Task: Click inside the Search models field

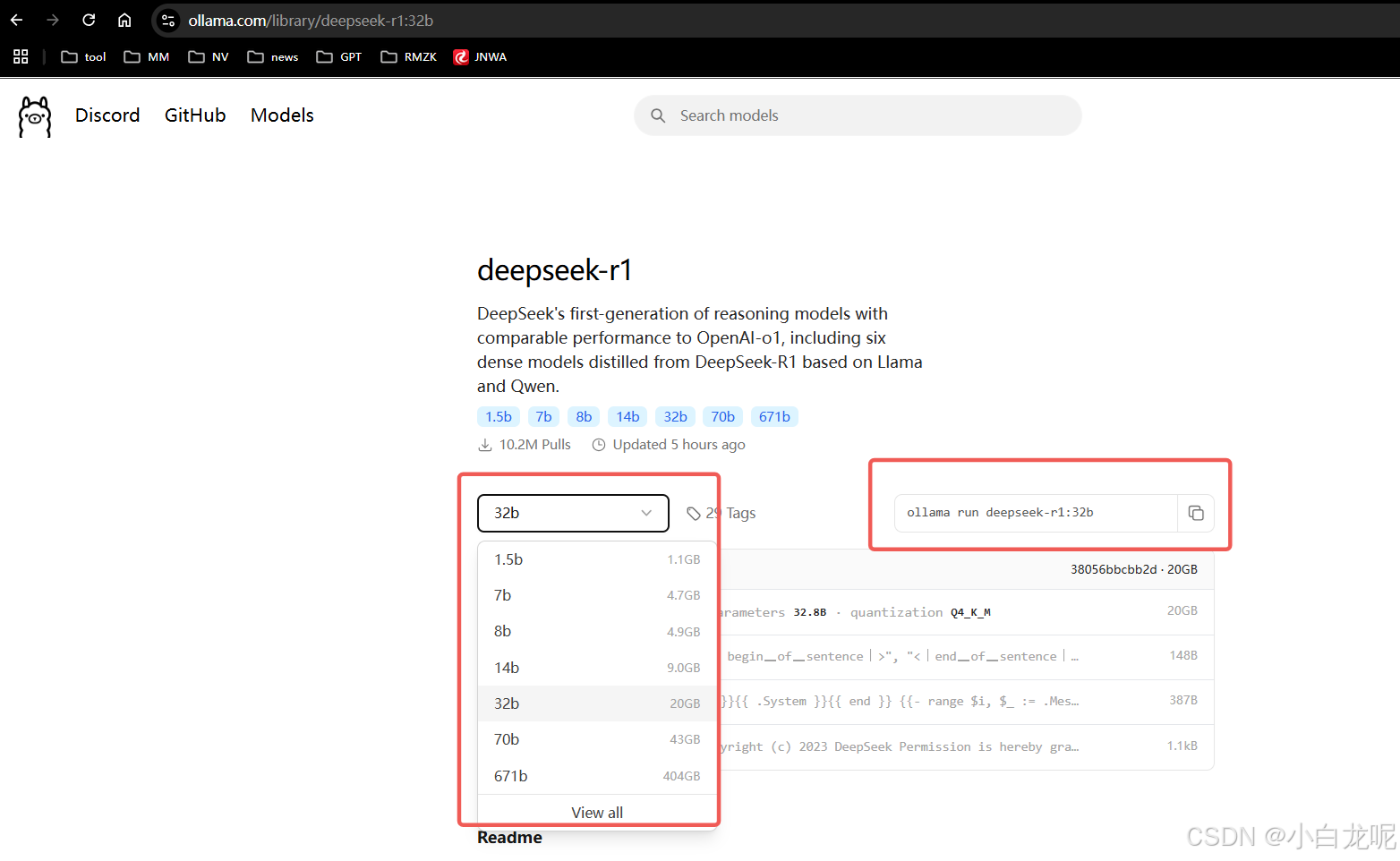Action: [x=806, y=115]
